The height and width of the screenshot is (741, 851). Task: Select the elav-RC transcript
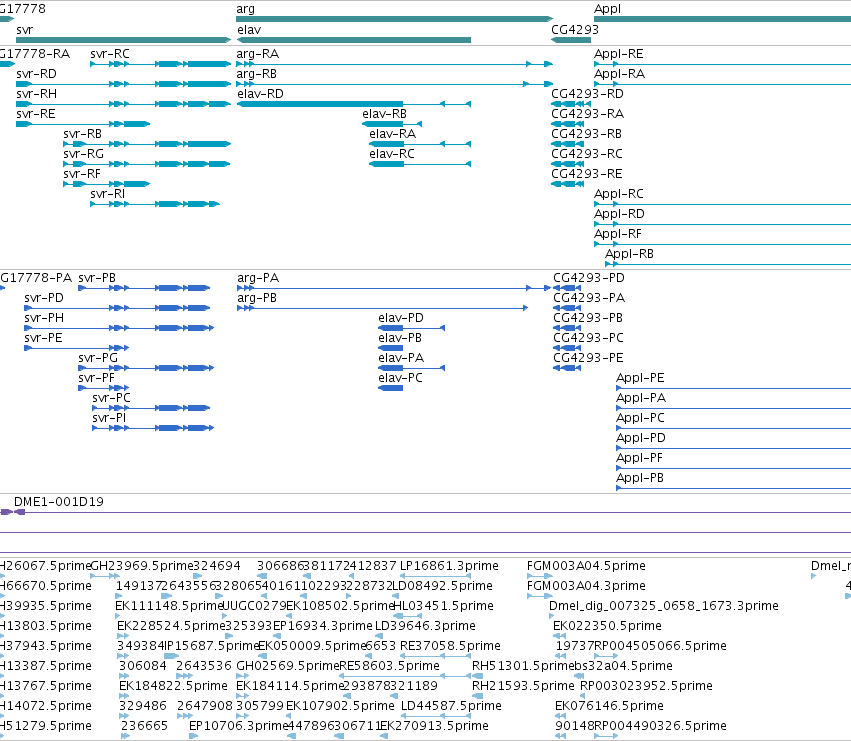420,164
